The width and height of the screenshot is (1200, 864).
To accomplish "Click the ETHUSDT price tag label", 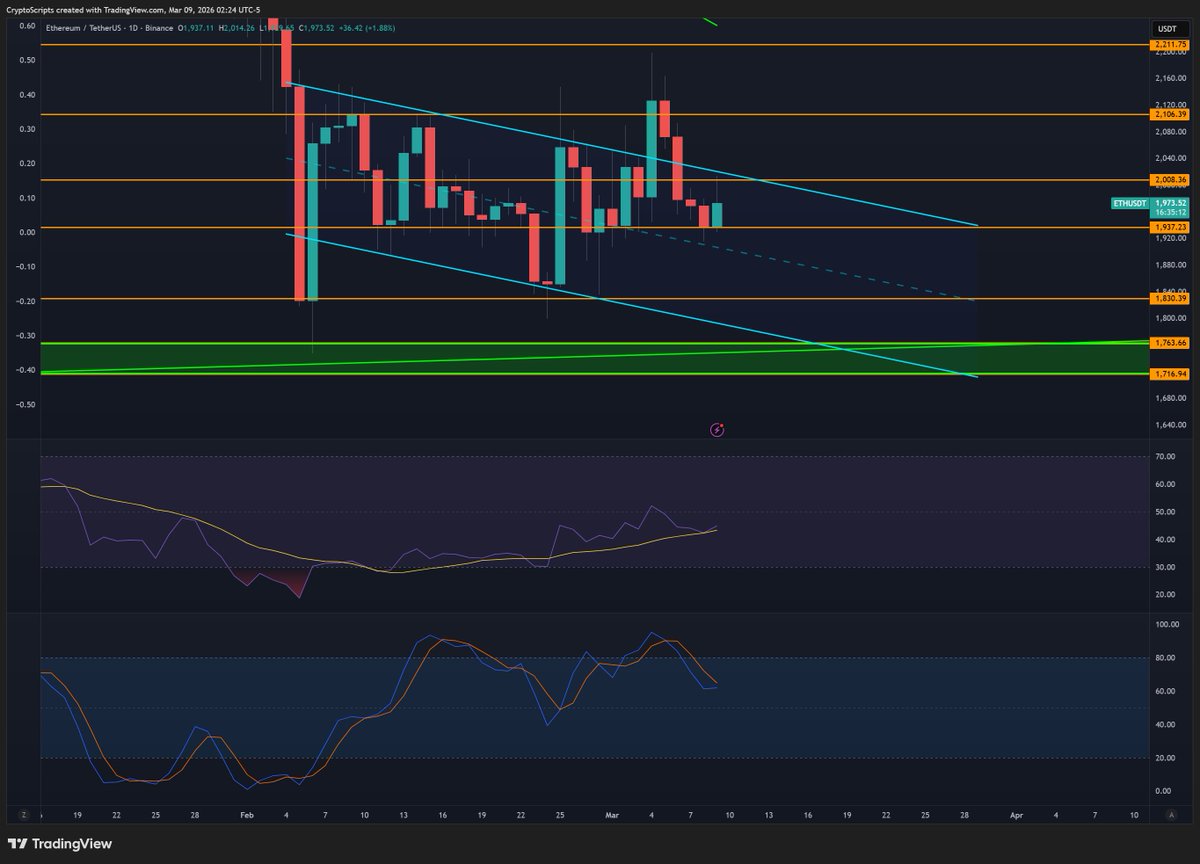I will tap(1130, 203).
